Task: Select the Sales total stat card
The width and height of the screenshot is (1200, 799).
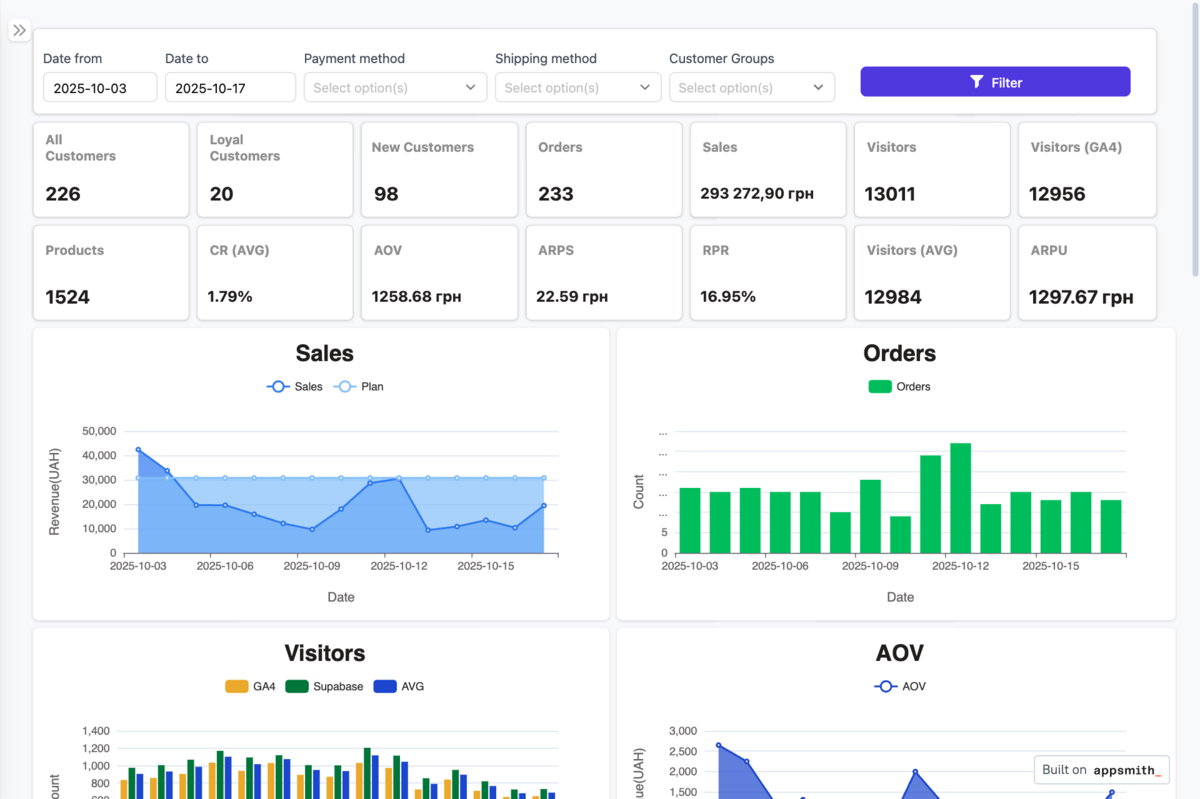Action: (x=767, y=169)
